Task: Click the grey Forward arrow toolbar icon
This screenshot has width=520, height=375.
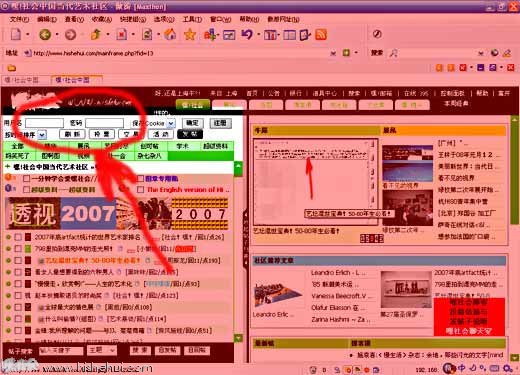Action: 70,34
